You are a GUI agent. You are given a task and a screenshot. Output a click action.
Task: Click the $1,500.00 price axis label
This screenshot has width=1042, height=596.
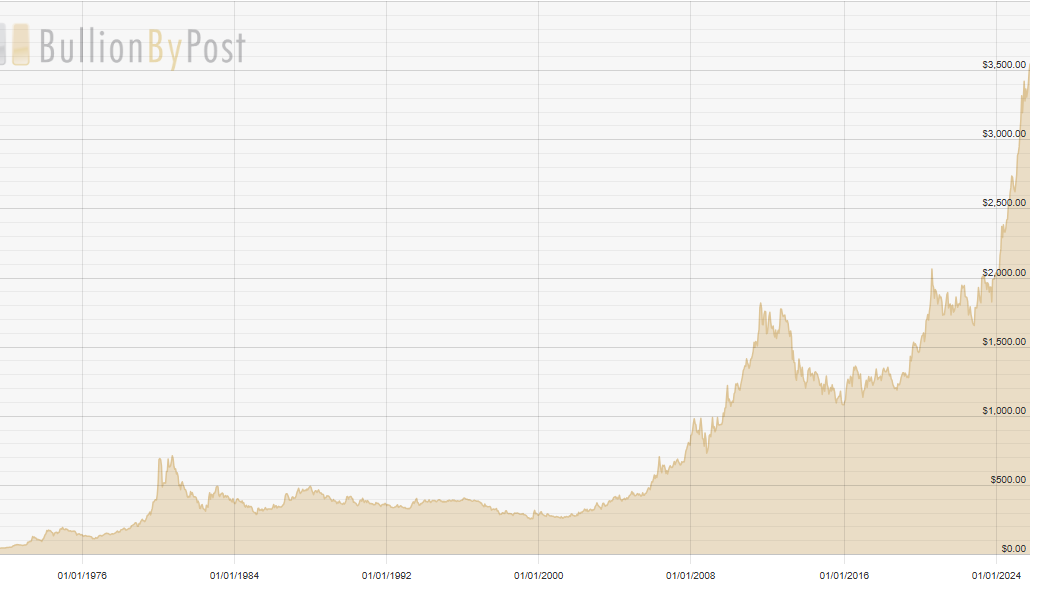pos(1003,342)
